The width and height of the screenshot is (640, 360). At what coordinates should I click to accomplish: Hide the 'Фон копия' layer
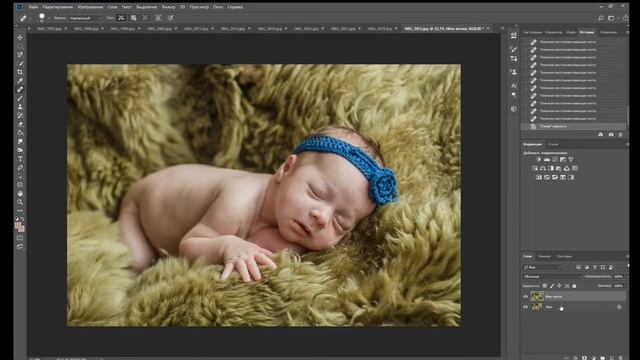526,296
